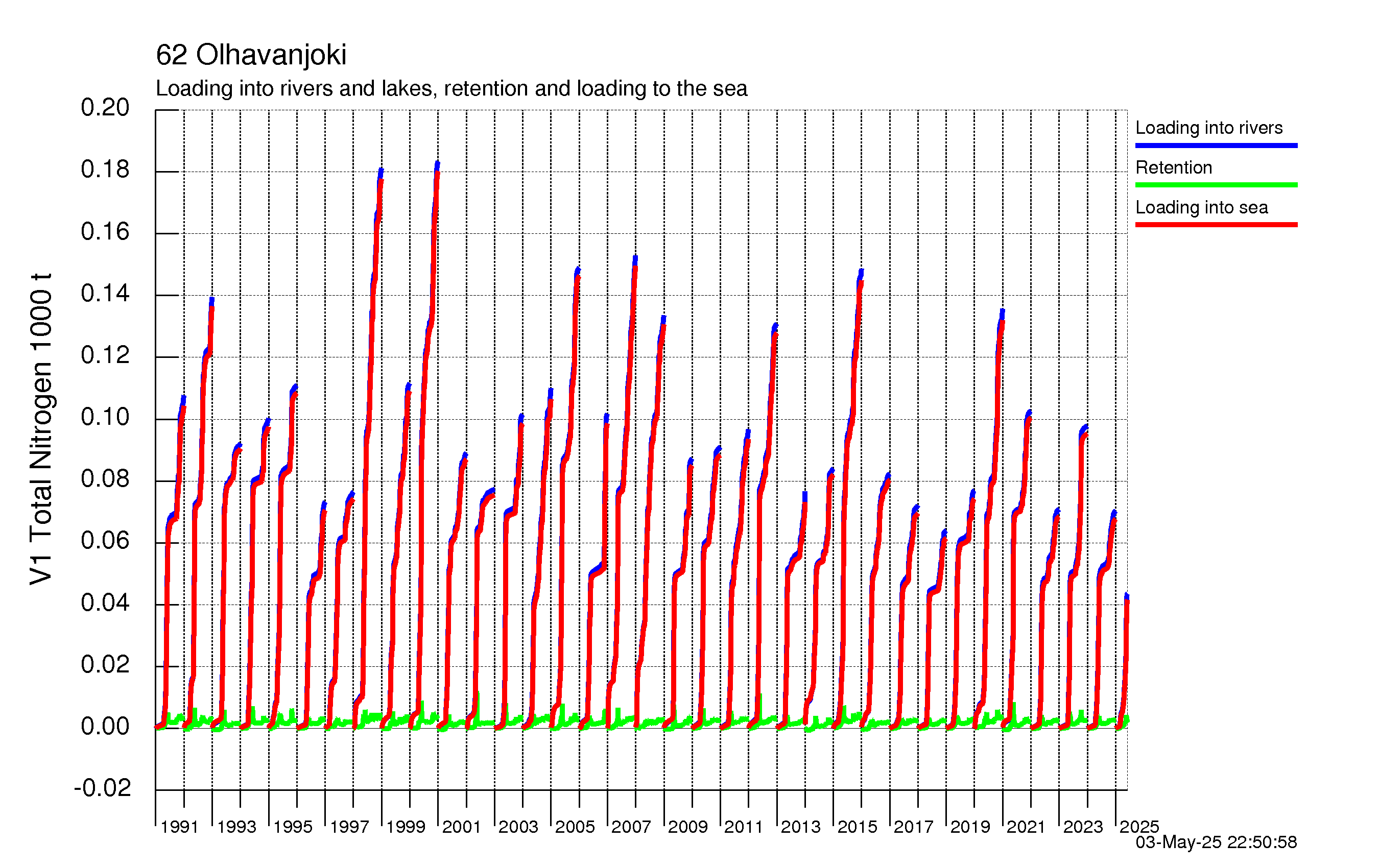This screenshot has height=868, width=1379.
Task: Click the x-axis year label 2003
Action: (x=518, y=827)
